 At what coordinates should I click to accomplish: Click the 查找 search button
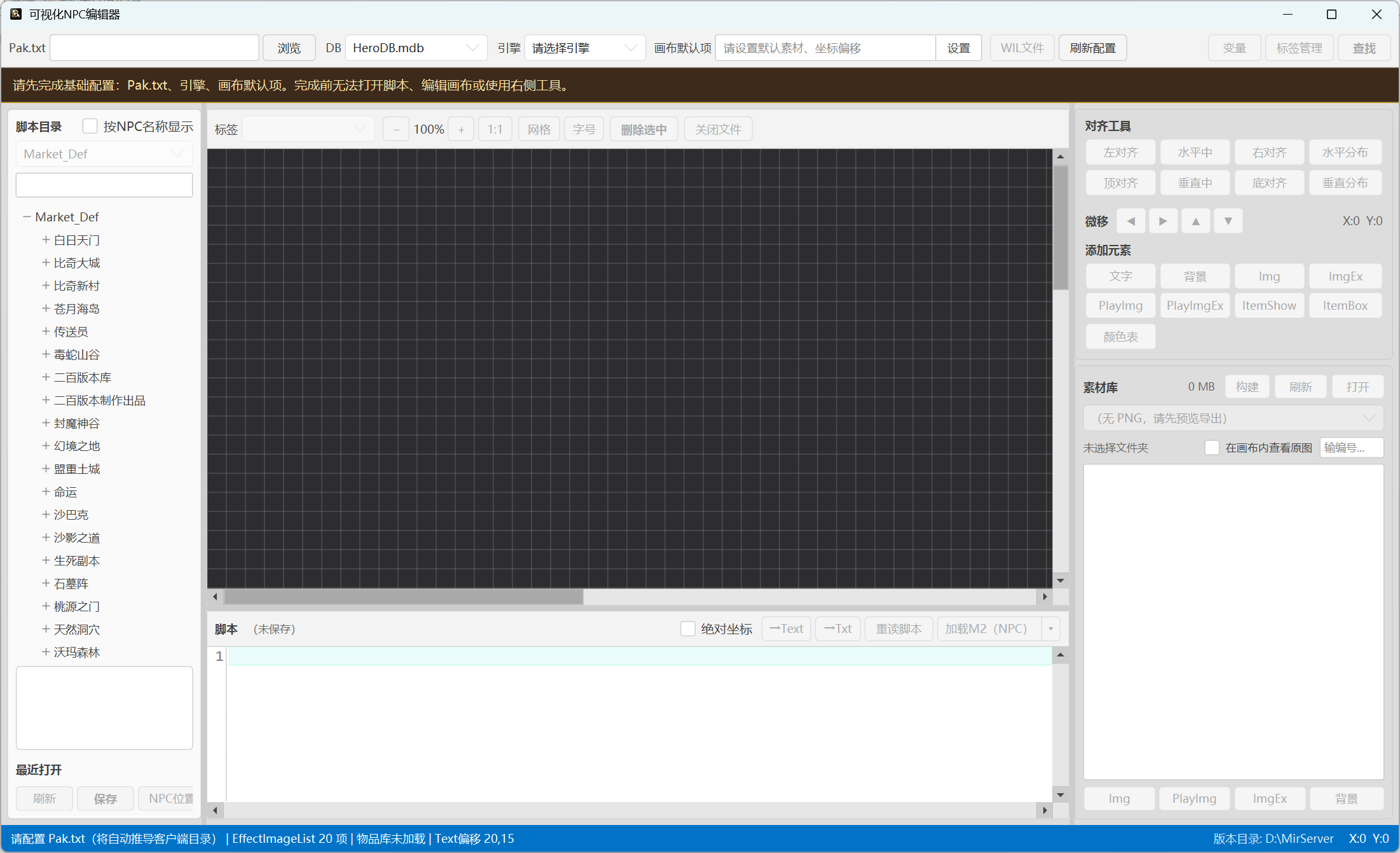[x=1364, y=48]
